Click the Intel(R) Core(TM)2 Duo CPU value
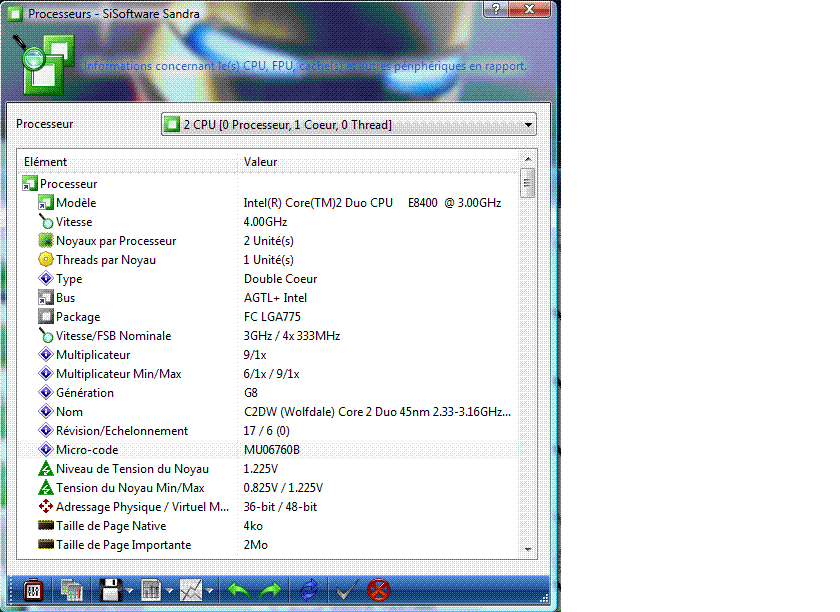Viewport: 840px width, 612px height. coord(372,203)
